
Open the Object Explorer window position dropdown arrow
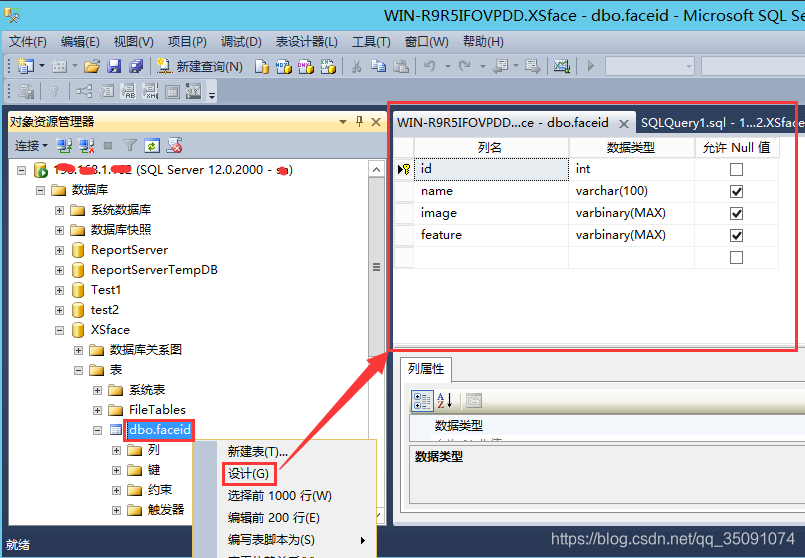point(343,122)
